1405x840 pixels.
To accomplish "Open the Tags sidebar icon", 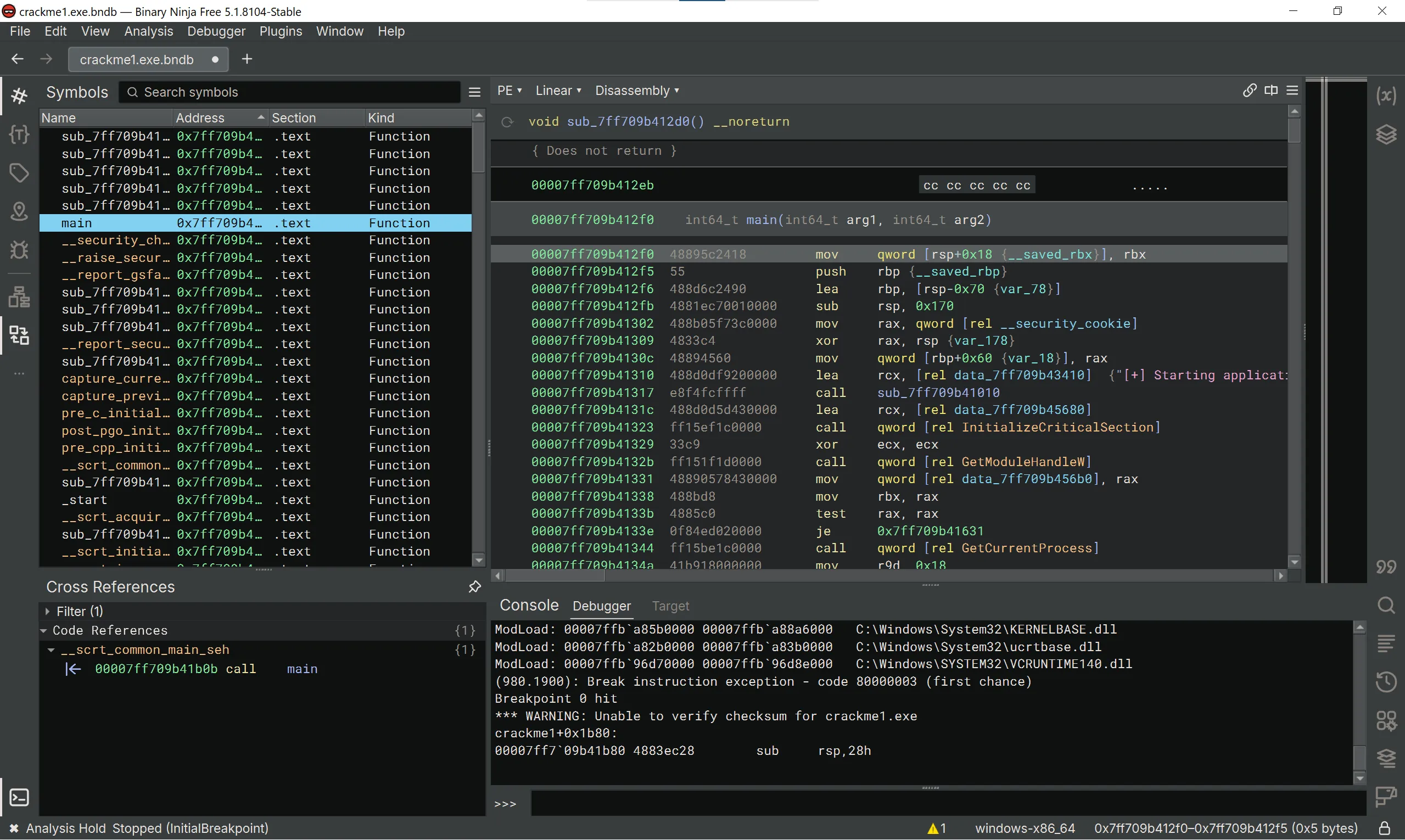I will click(19, 172).
